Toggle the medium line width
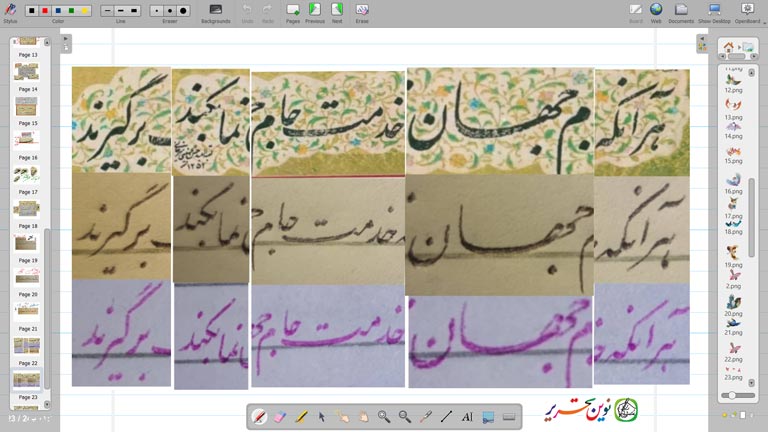The height and width of the screenshot is (432, 768). (x=120, y=10)
